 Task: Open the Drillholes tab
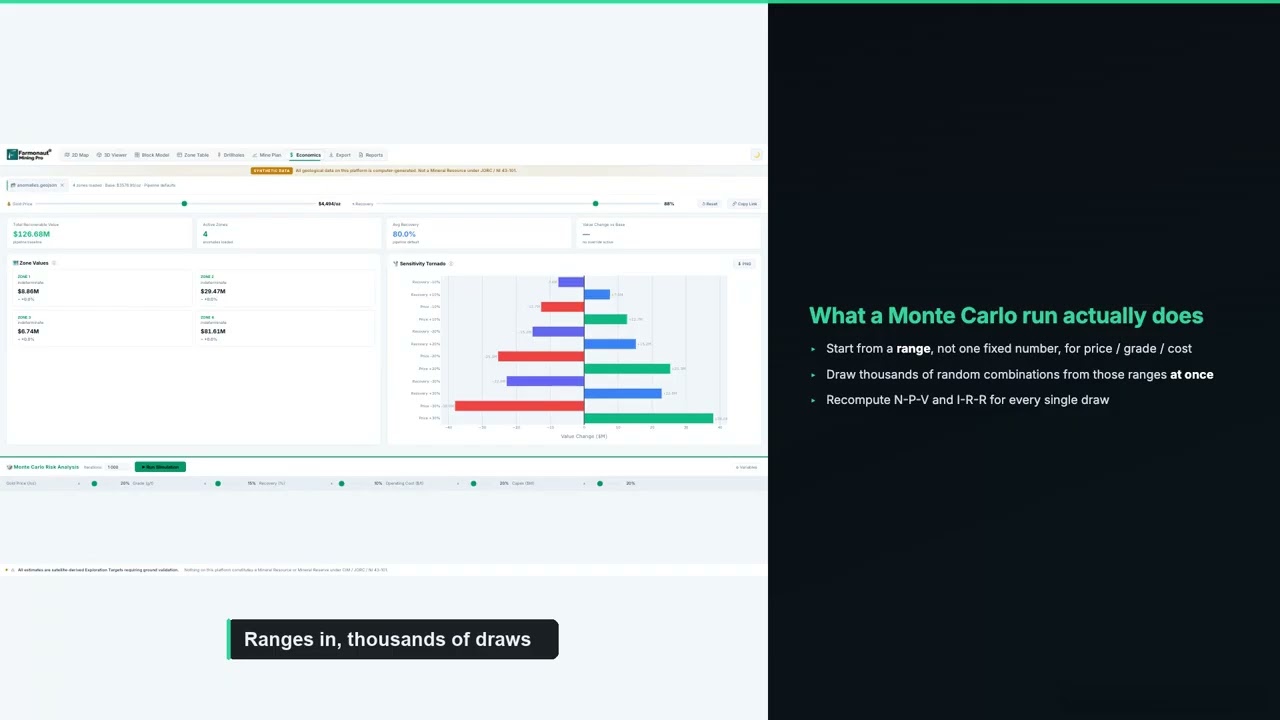point(231,155)
